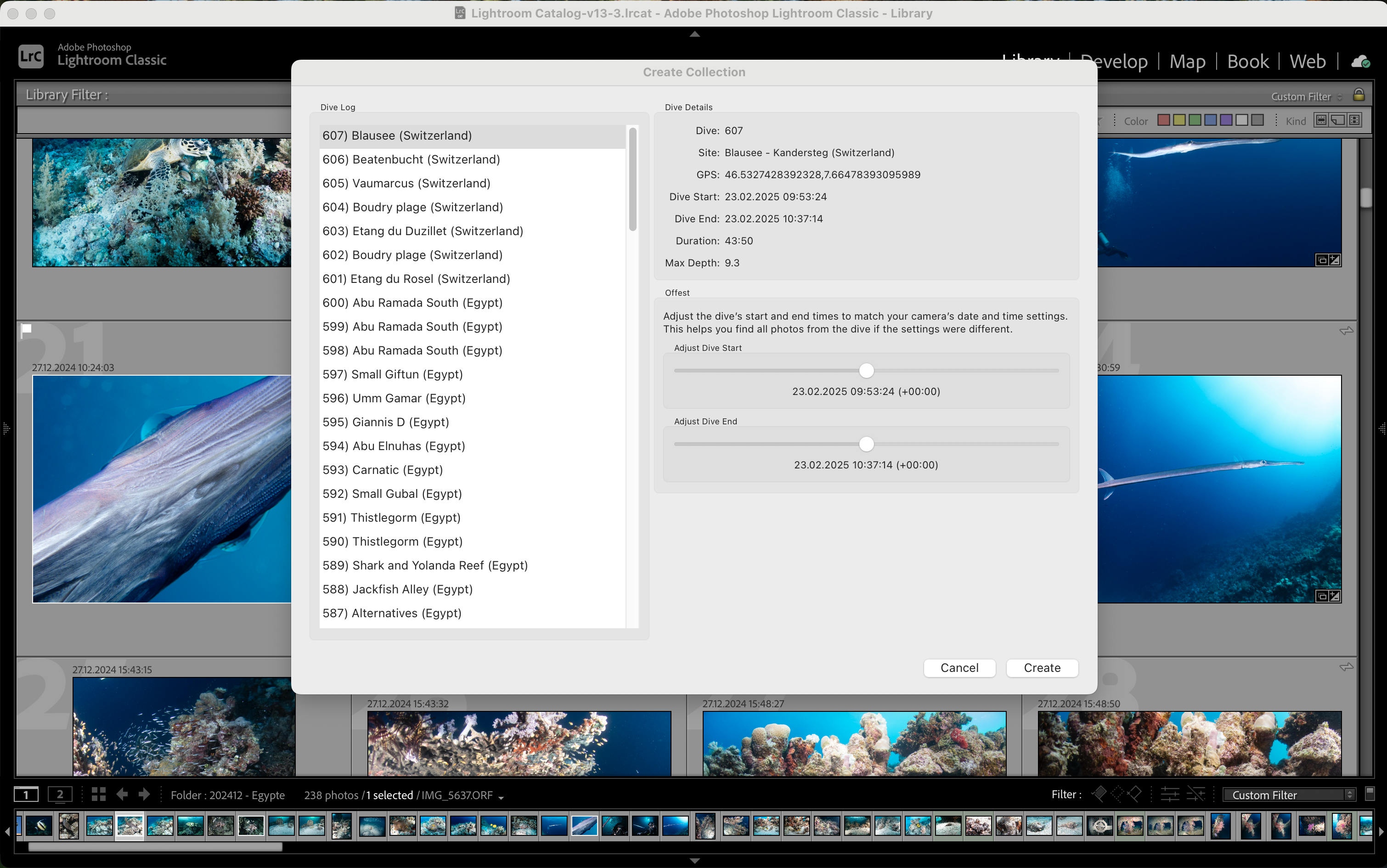
Task: Click the filmstrip horizontal scrollbar
Action: pyautogui.click(x=155, y=846)
